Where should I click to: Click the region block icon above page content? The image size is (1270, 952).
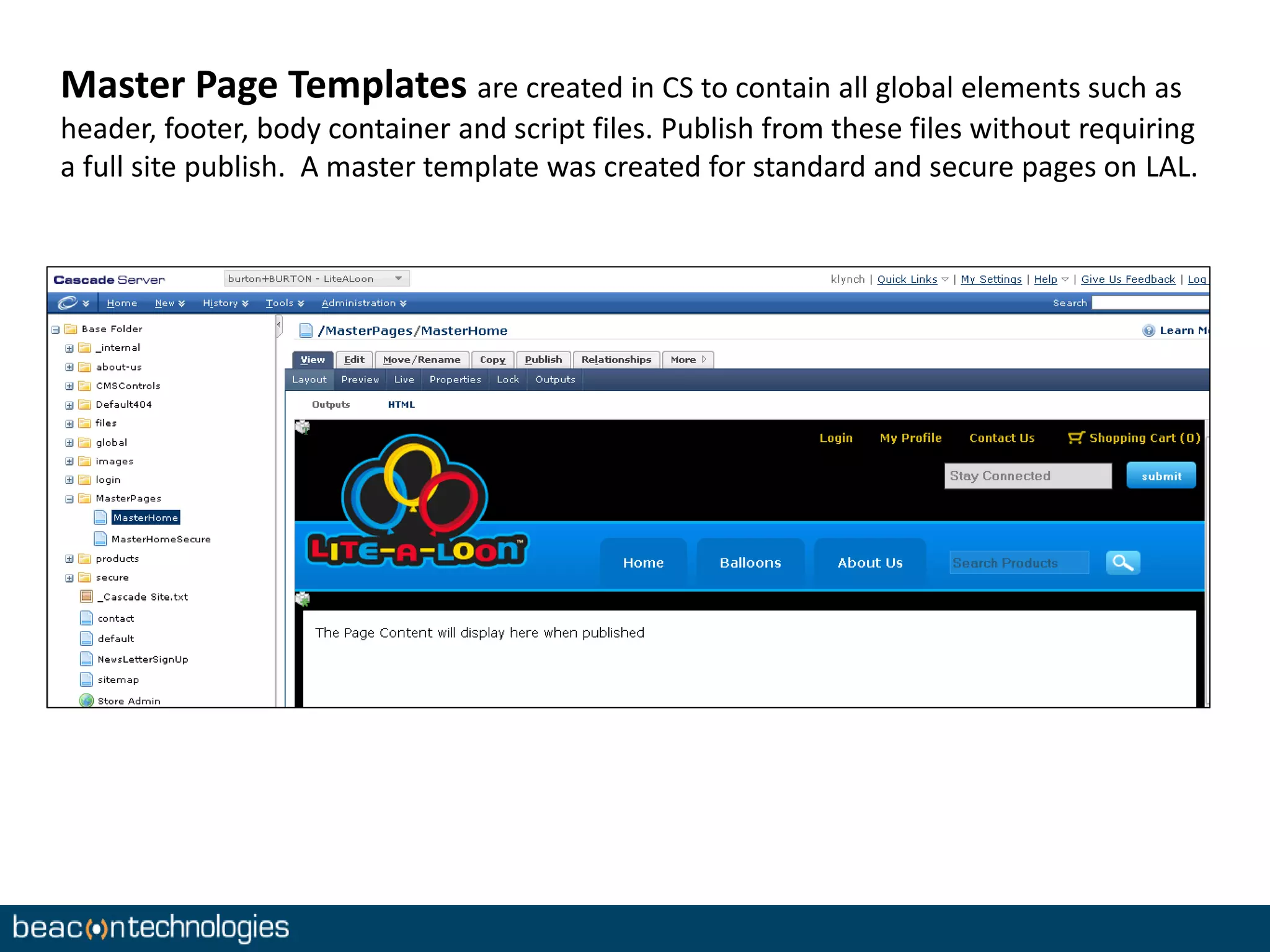[x=302, y=599]
